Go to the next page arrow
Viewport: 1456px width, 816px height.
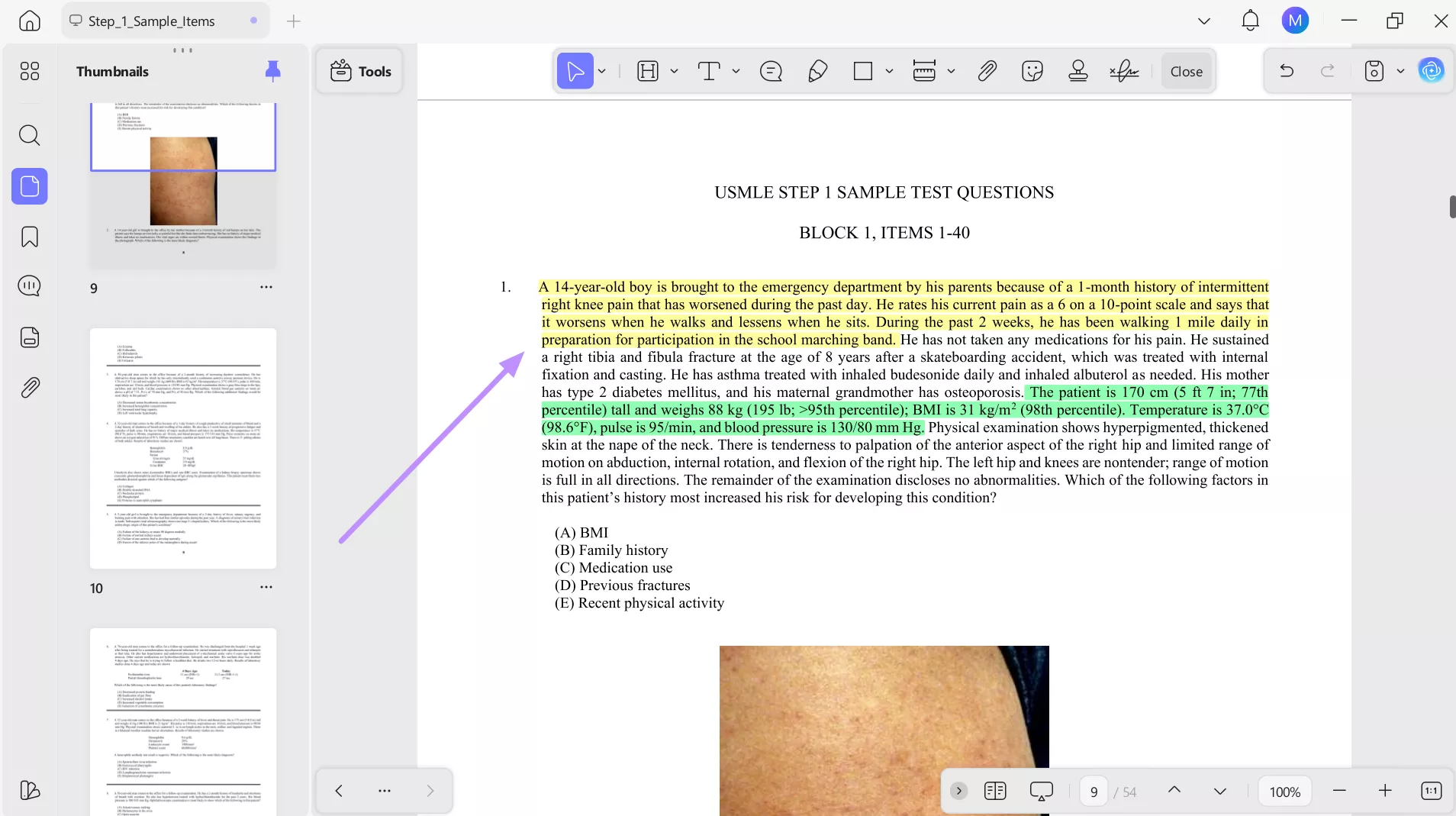1220,791
